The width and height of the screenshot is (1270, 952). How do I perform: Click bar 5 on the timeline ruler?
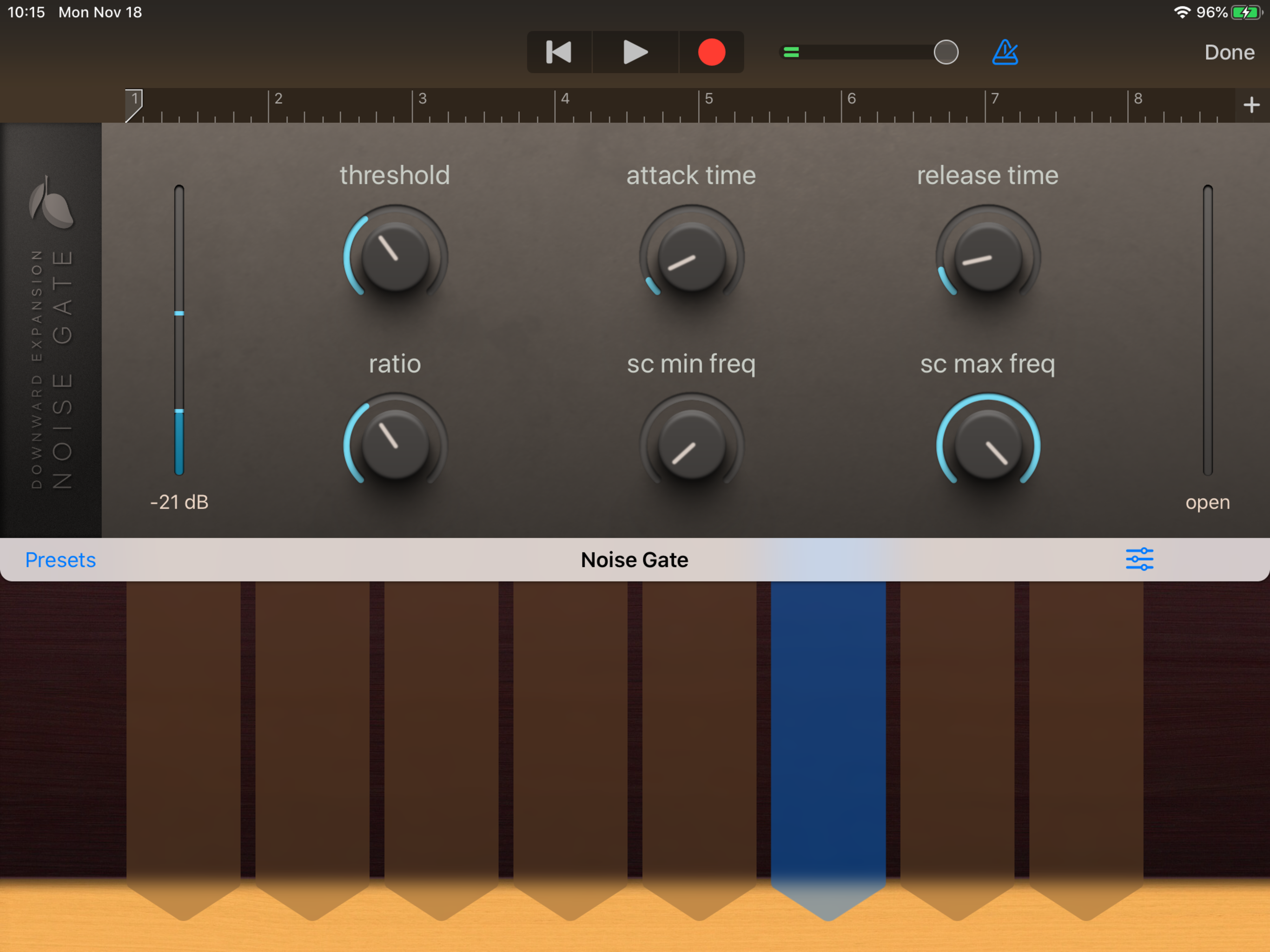[708, 100]
